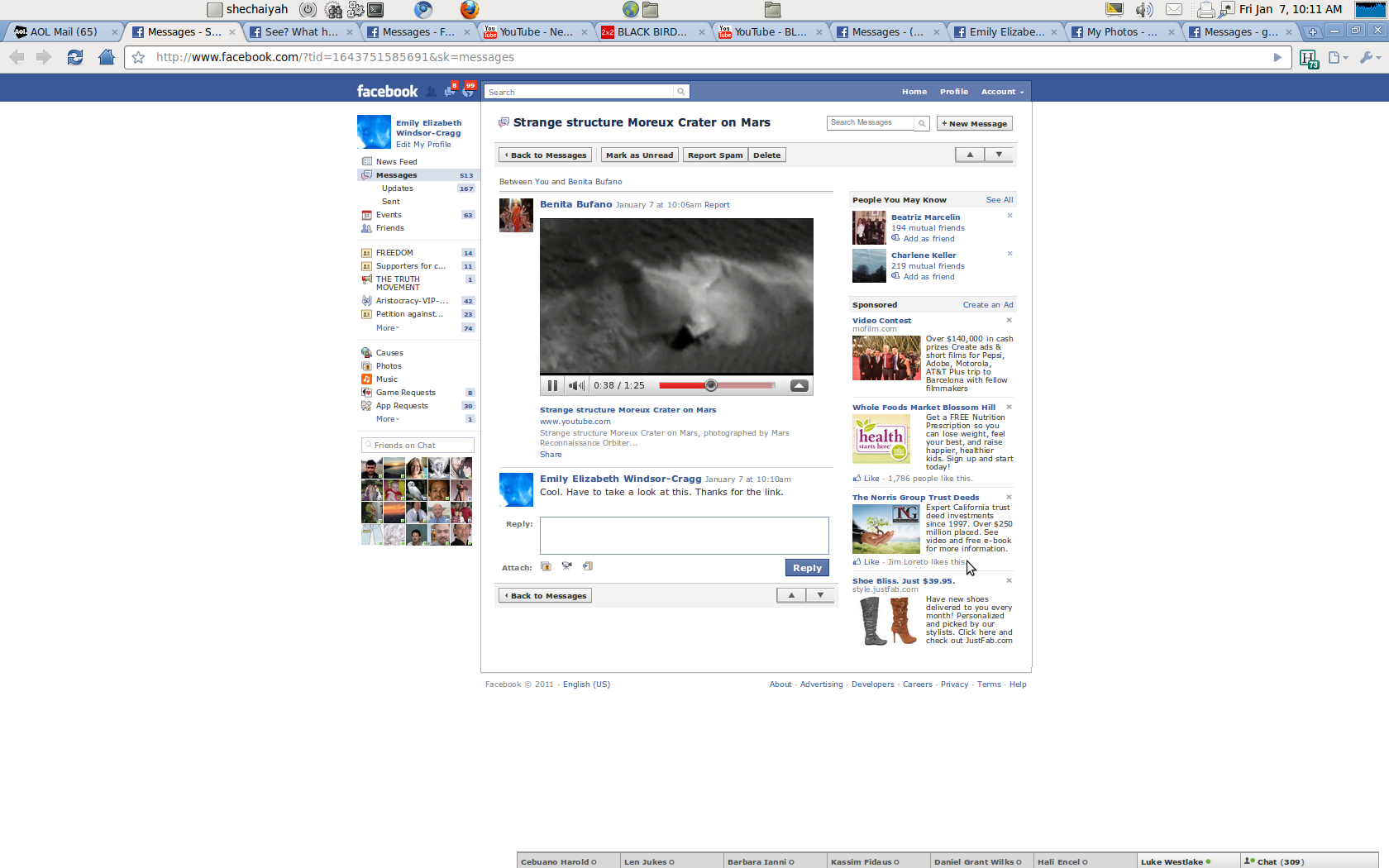
Task: Open FREEDOM group in sidebar
Action: (x=394, y=253)
